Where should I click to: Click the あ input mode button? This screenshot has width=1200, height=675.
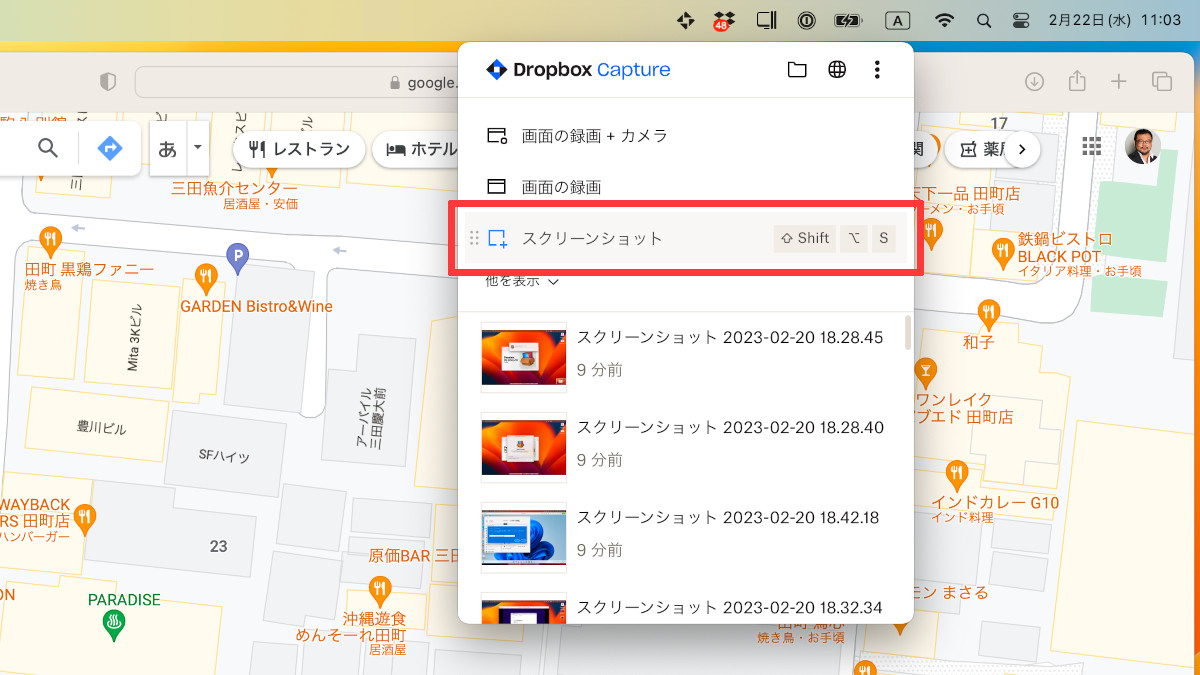click(x=168, y=149)
